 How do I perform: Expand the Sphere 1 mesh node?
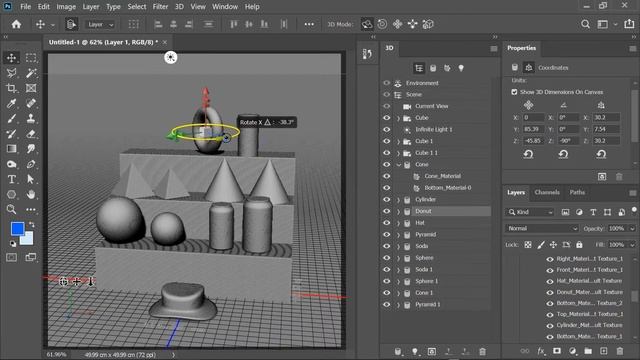pyautogui.click(x=398, y=281)
